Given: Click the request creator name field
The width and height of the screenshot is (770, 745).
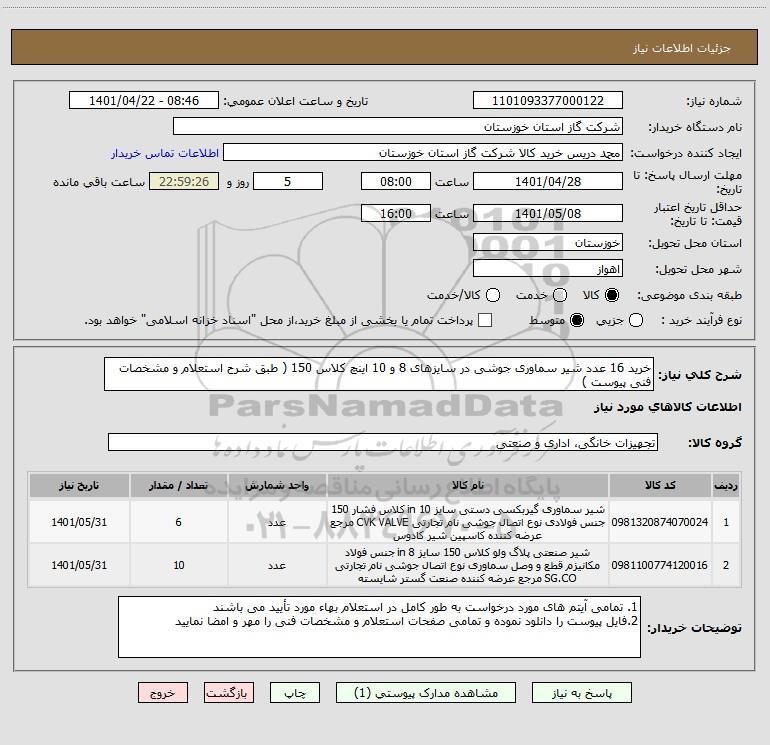Looking at the screenshot, I should coord(423,153).
